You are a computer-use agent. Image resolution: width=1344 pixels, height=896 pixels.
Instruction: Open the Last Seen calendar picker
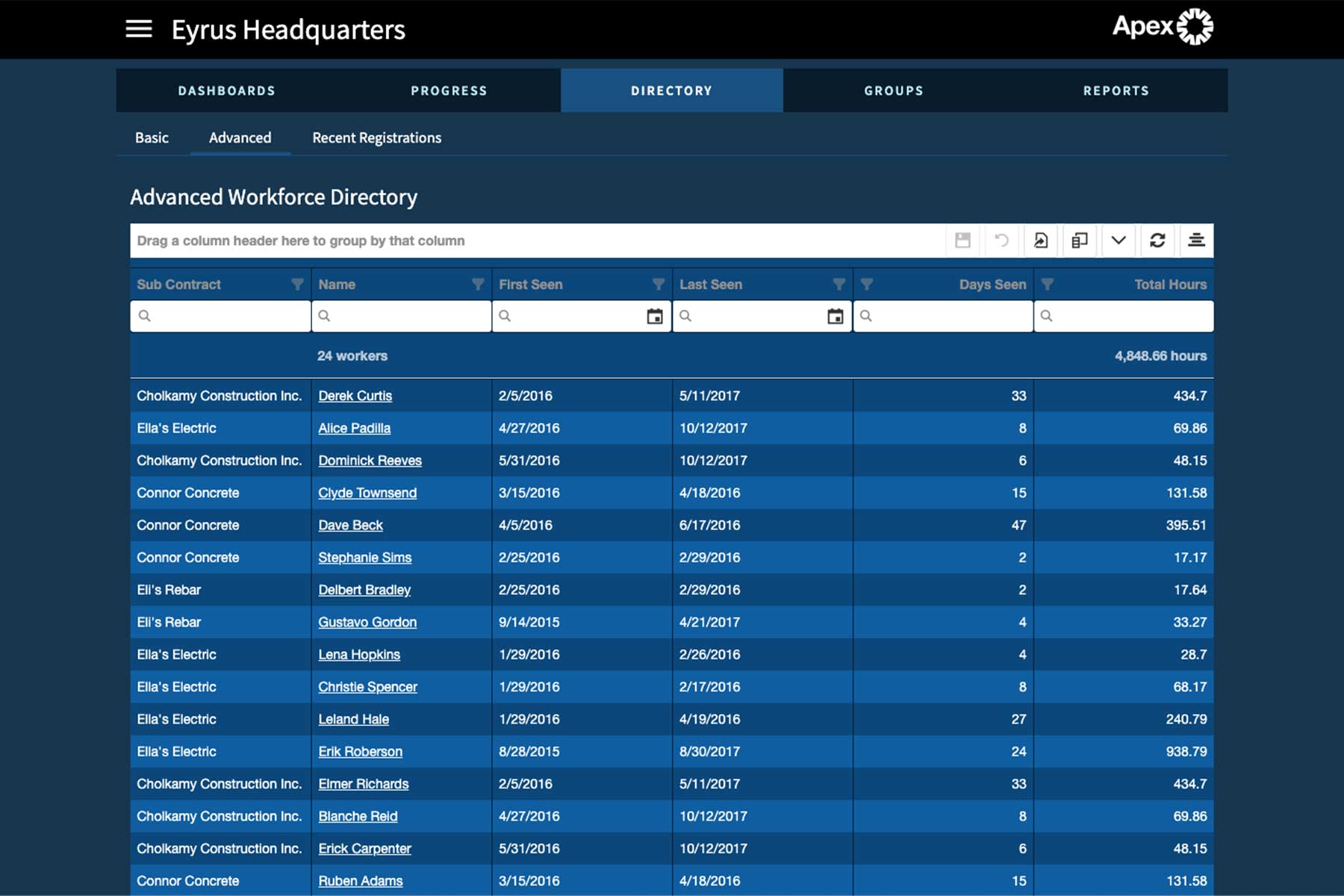pyautogui.click(x=836, y=316)
